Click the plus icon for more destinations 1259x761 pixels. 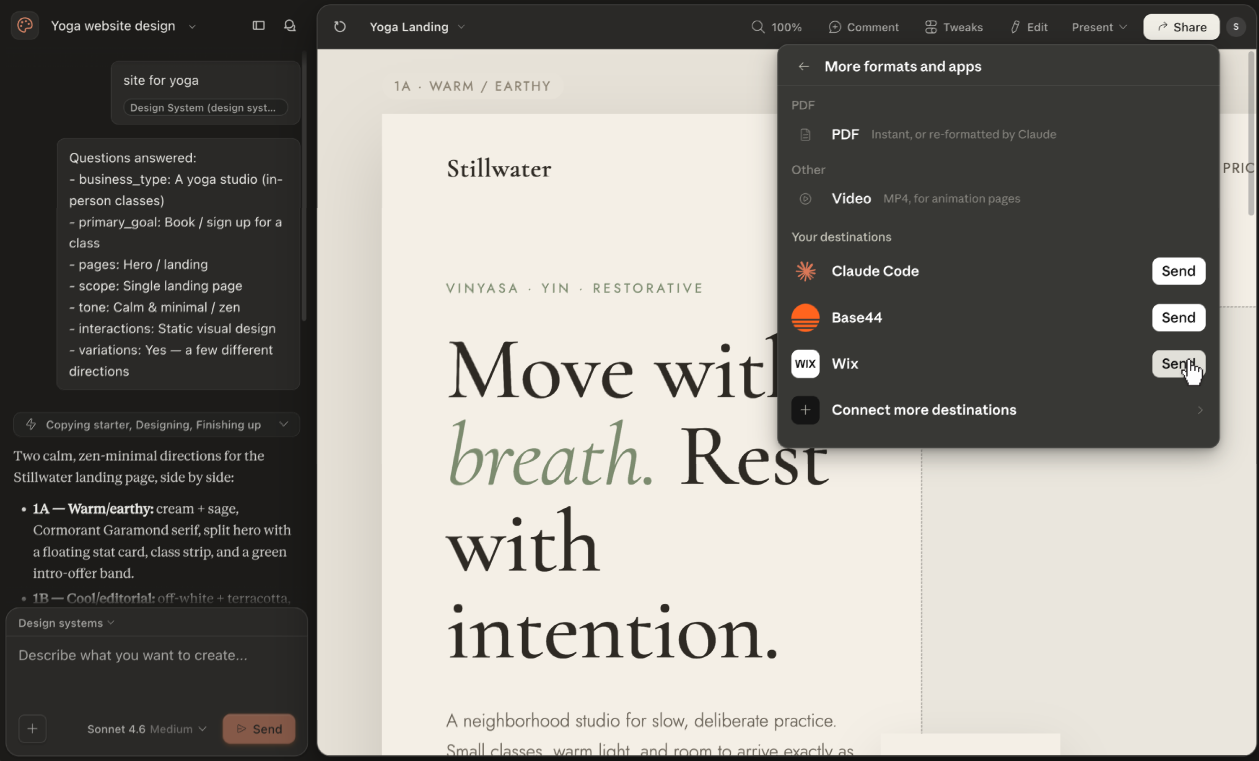805,410
